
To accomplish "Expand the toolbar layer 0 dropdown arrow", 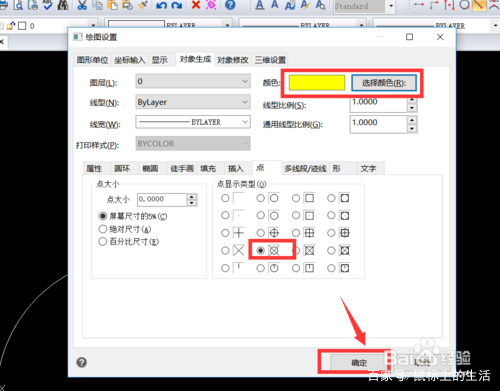I will tap(93, 25).
